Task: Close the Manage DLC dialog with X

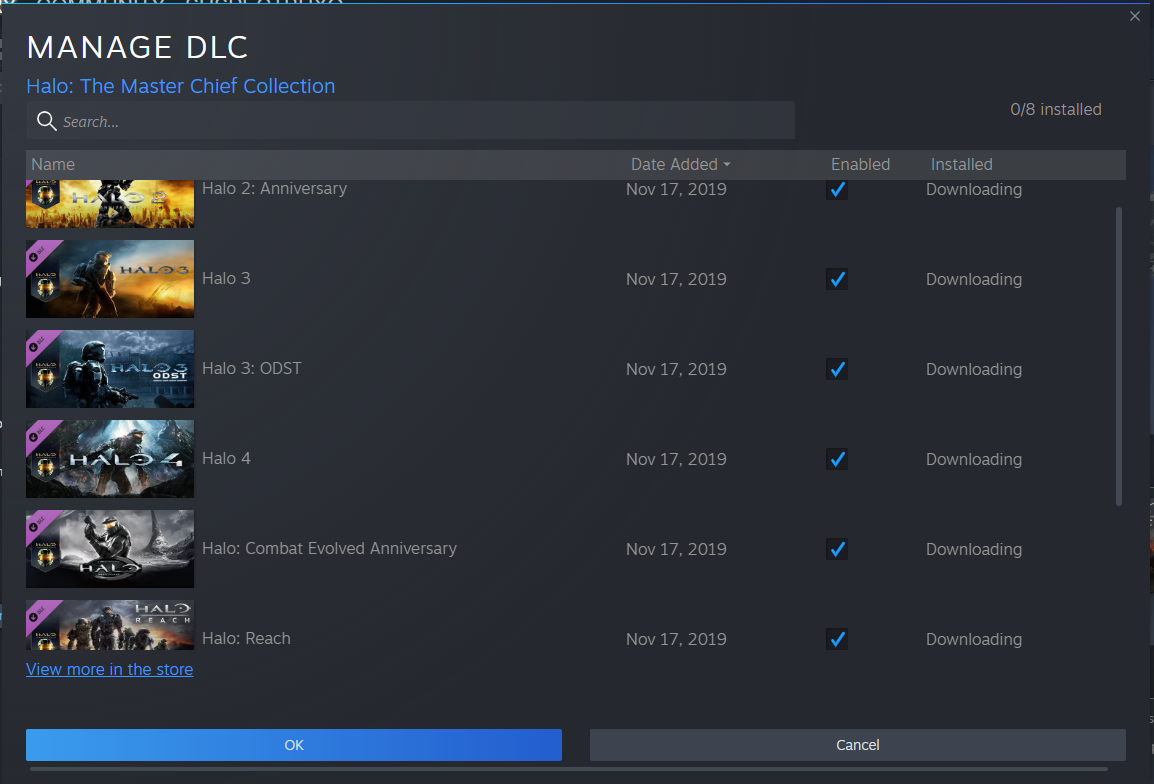Action: click(x=1134, y=16)
